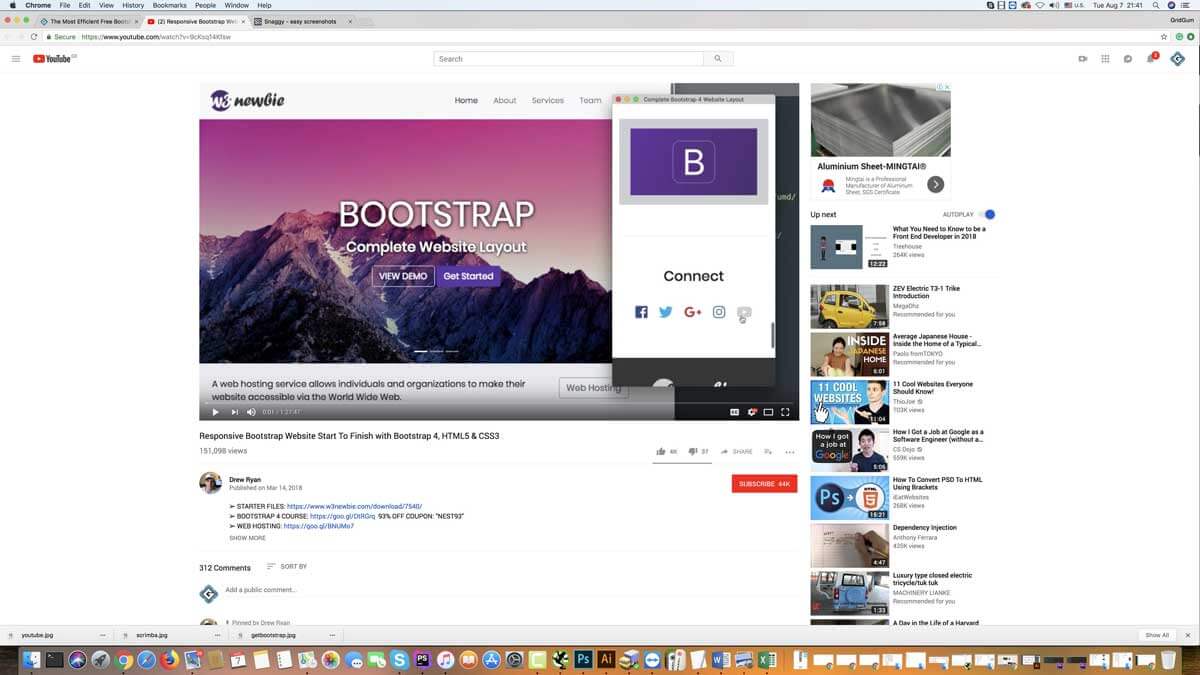Click the address bar URL
This screenshot has height=675, width=1200.
(x=156, y=37)
